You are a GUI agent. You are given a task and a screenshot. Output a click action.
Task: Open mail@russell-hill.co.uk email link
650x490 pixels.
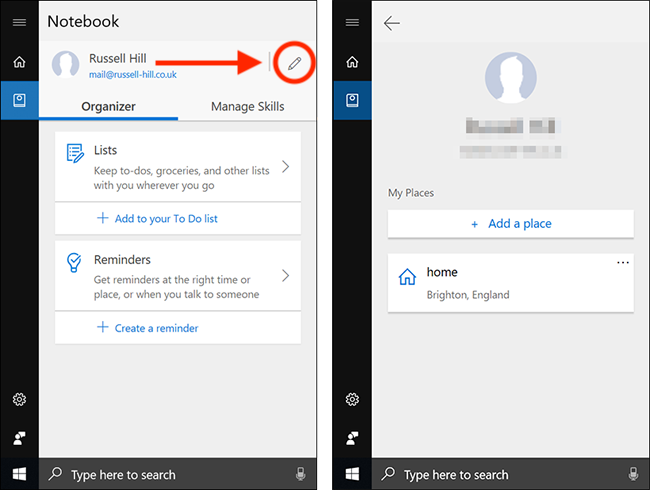[133, 75]
